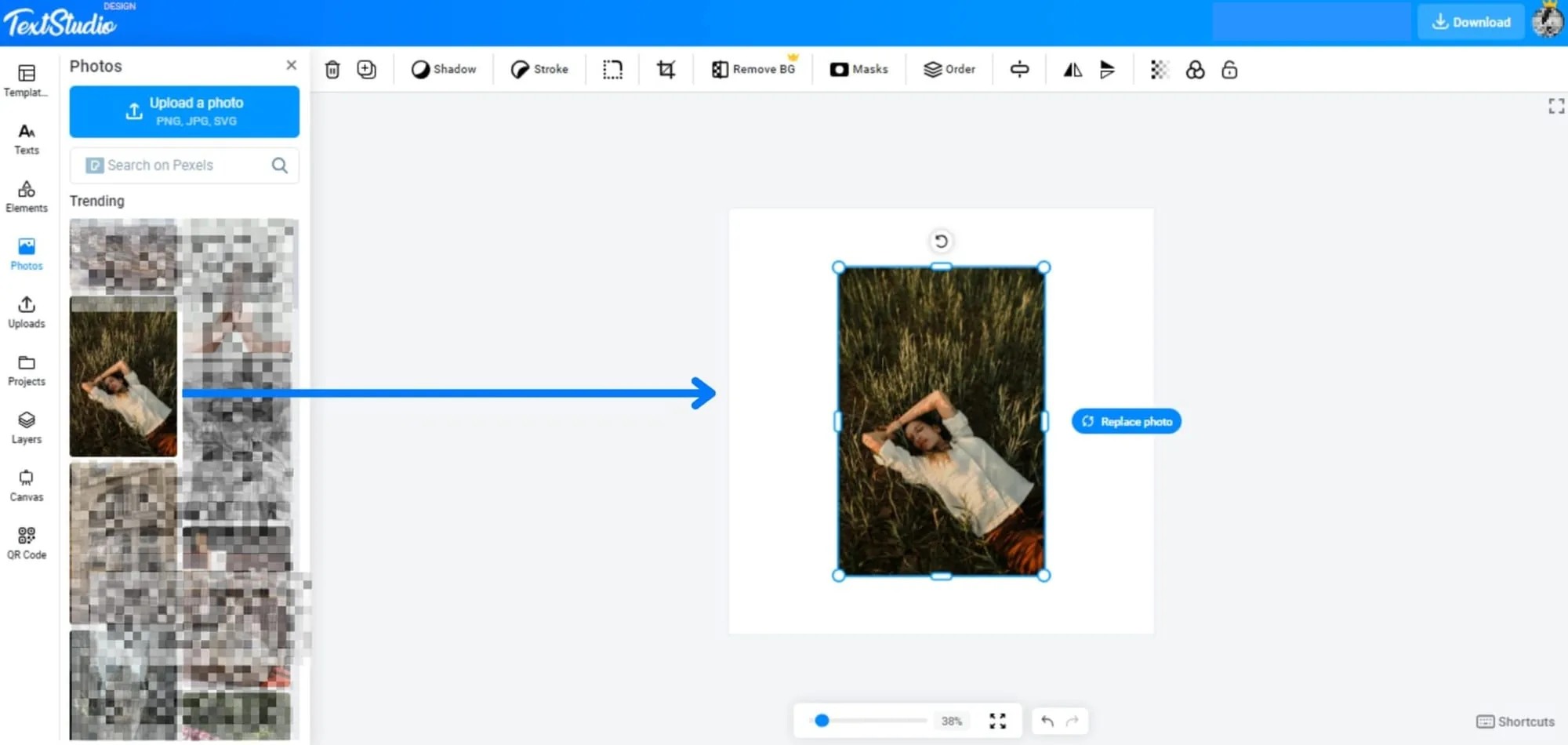Close the Photos panel
Screen dimensions: 1568x745
(291, 65)
